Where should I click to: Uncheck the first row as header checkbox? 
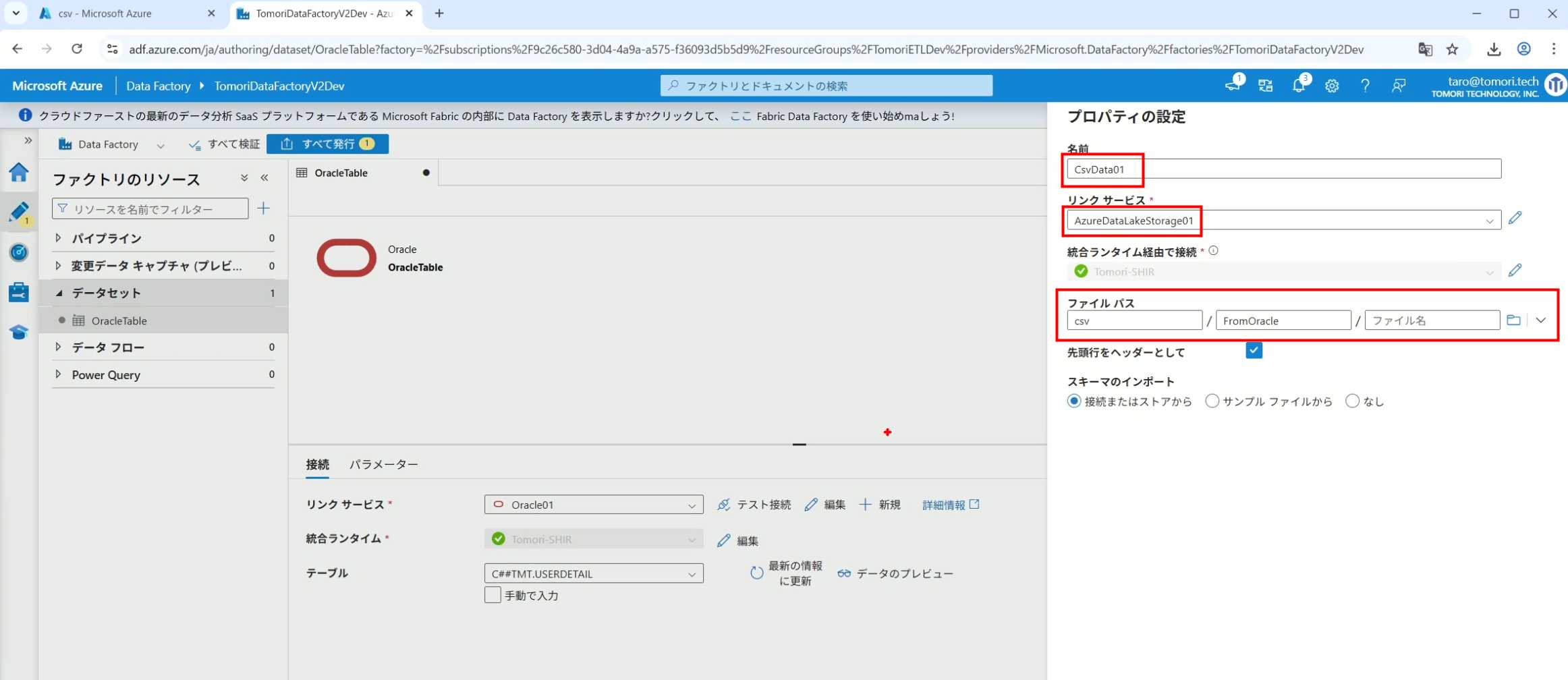(1254, 351)
